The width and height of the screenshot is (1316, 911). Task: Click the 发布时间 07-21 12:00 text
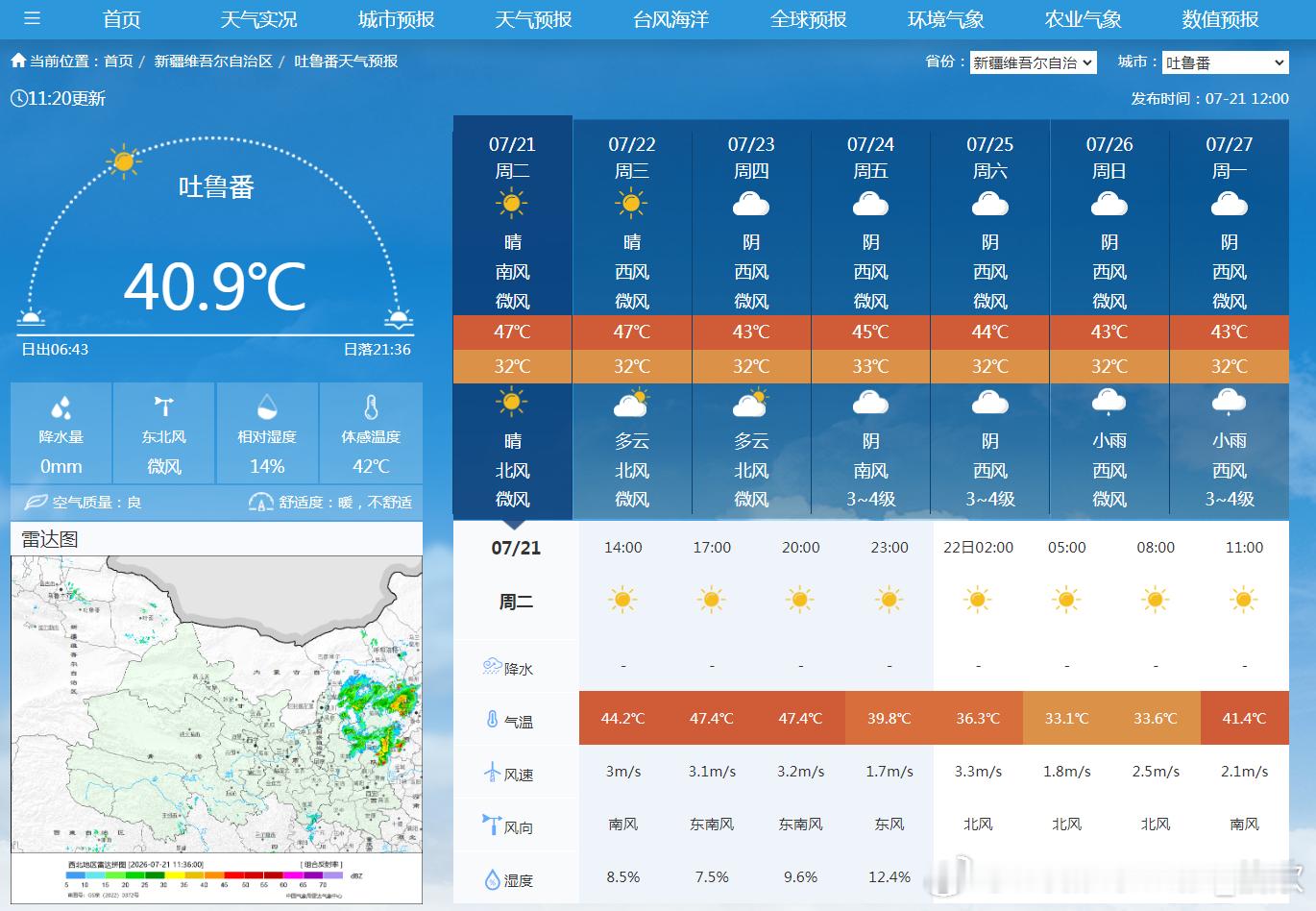(x=1209, y=98)
